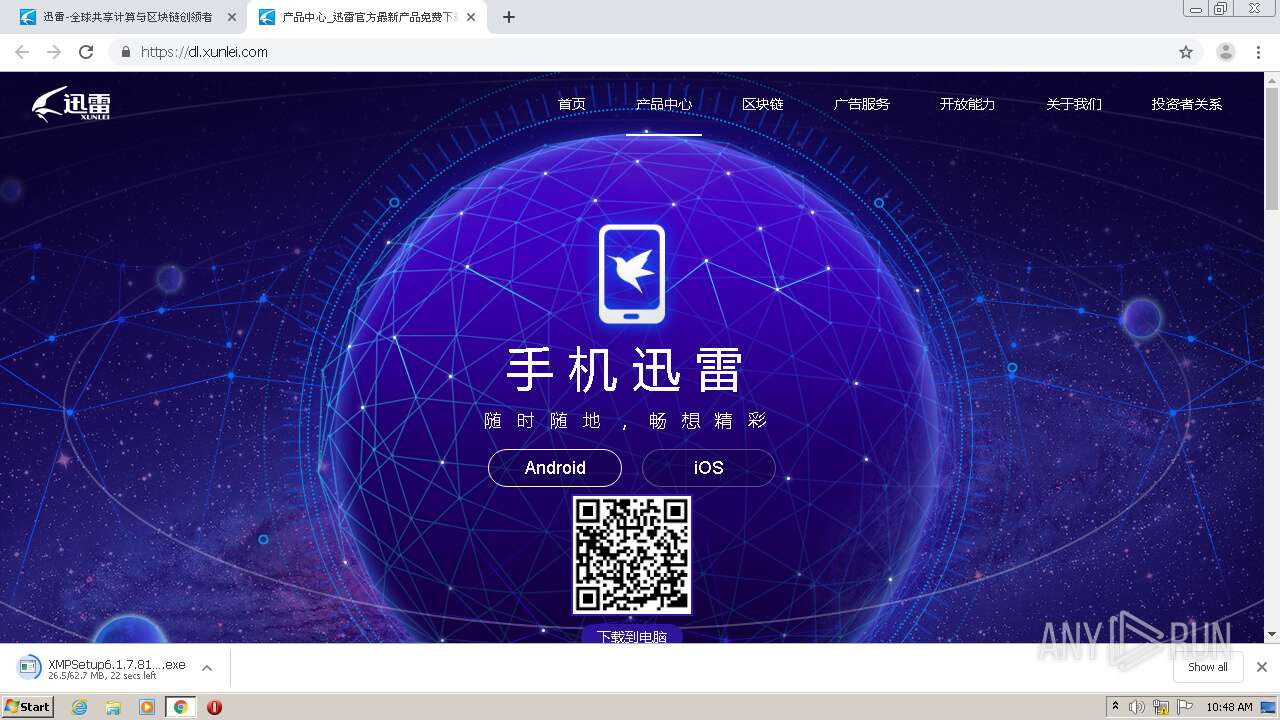The image size is (1280, 720).
Task: Open the 投资者关系 navigation item
Action: coord(1186,104)
